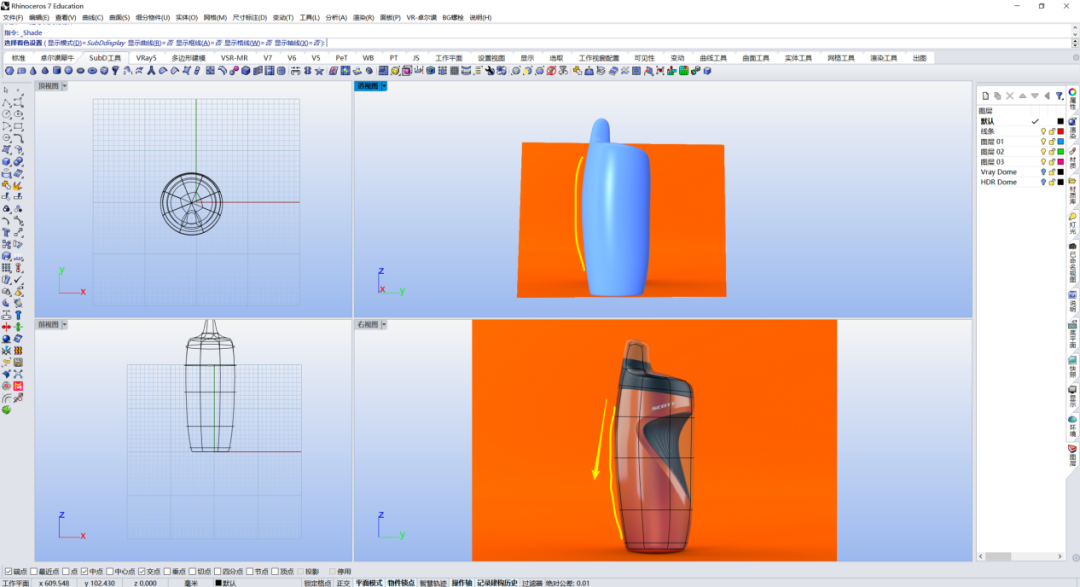
Task: Toggle the 中点 osnap checkbox
Action: pos(84,571)
